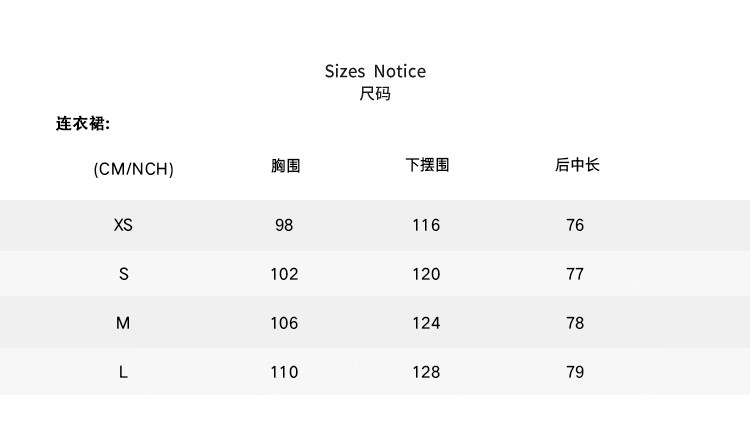750x439 pixels.
Task: Click the XS hem value 116
Action: click(x=426, y=225)
